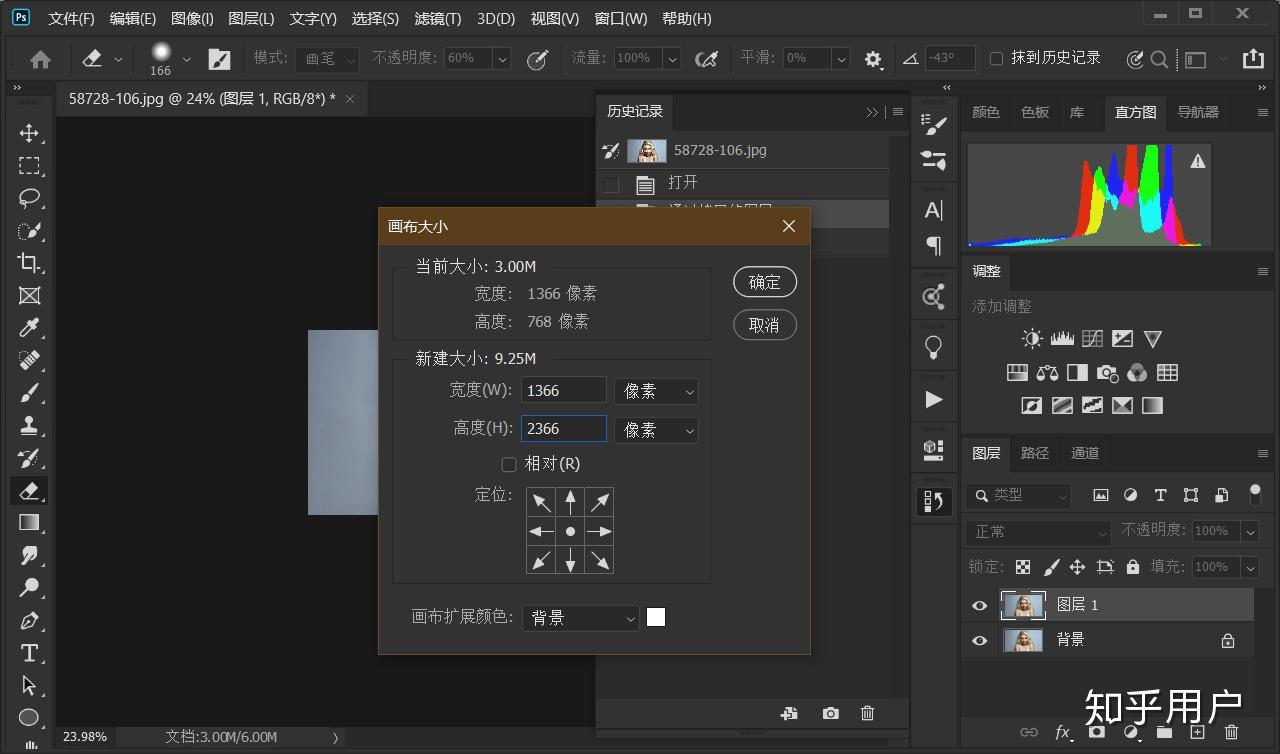Open eraser mode 画笔 dropdown

click(327, 59)
